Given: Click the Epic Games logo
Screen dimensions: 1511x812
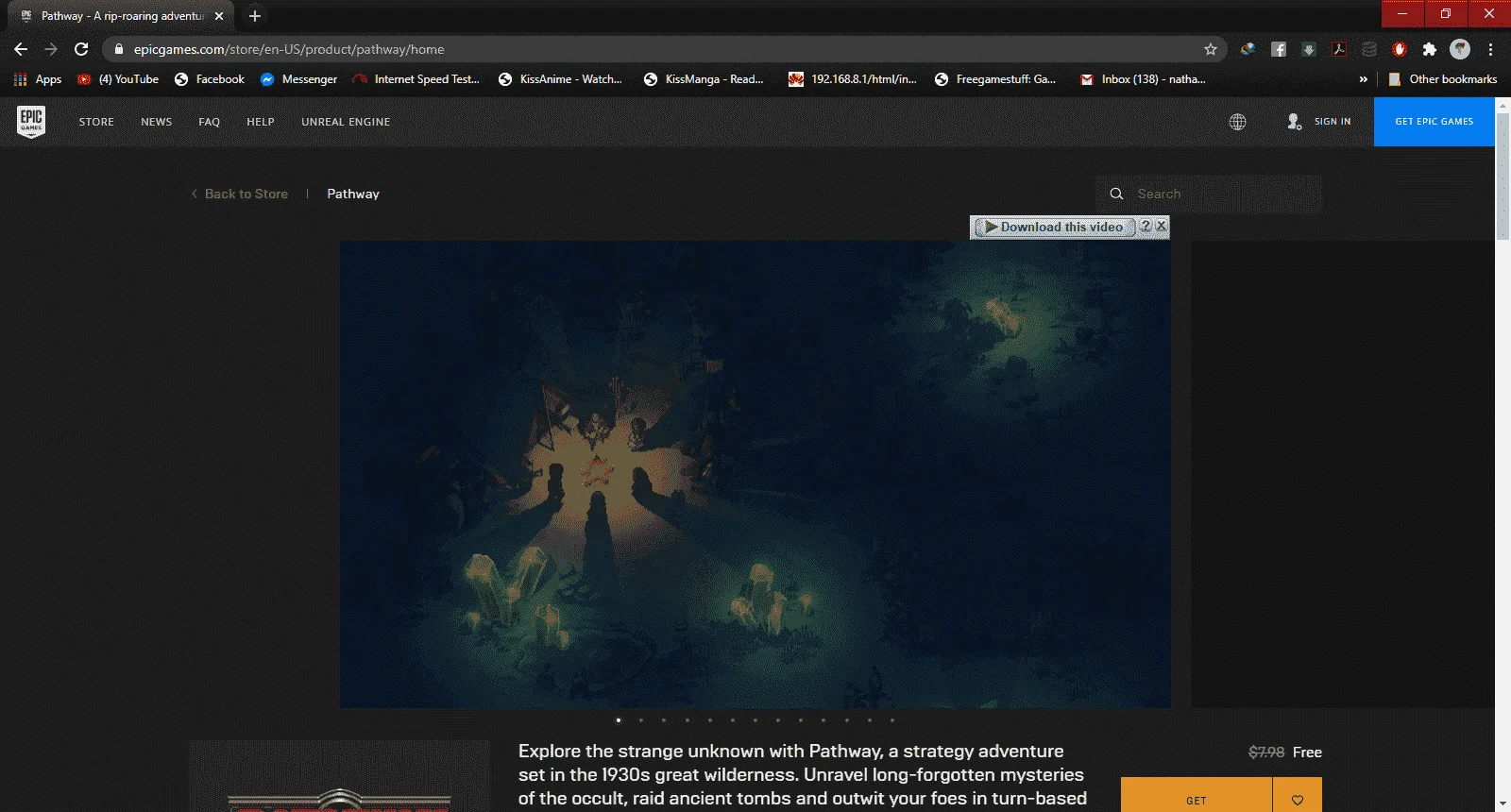Looking at the screenshot, I should (x=31, y=122).
